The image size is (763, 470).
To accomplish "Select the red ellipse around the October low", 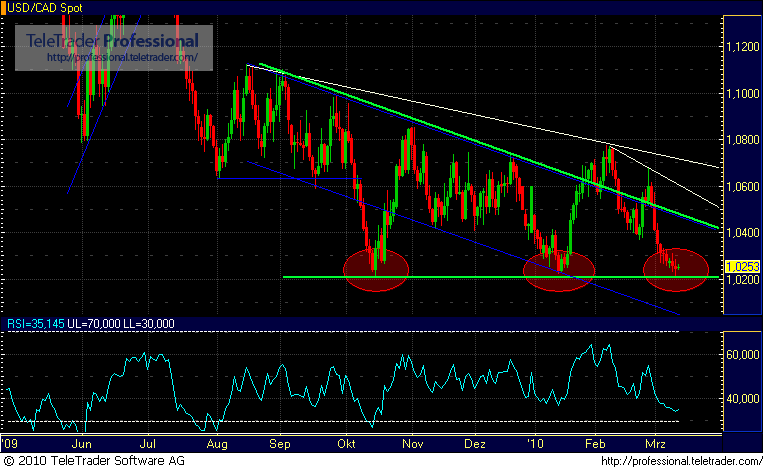I will 376,270.
